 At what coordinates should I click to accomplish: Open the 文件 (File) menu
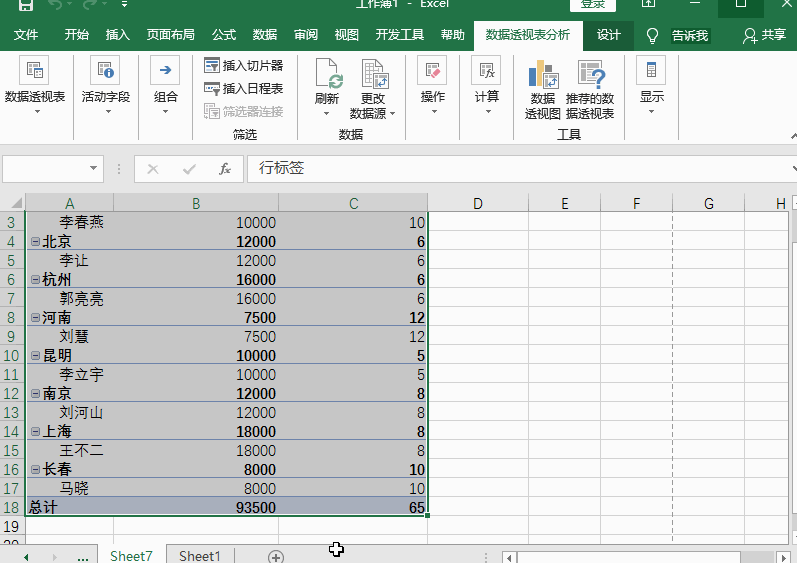[26, 35]
